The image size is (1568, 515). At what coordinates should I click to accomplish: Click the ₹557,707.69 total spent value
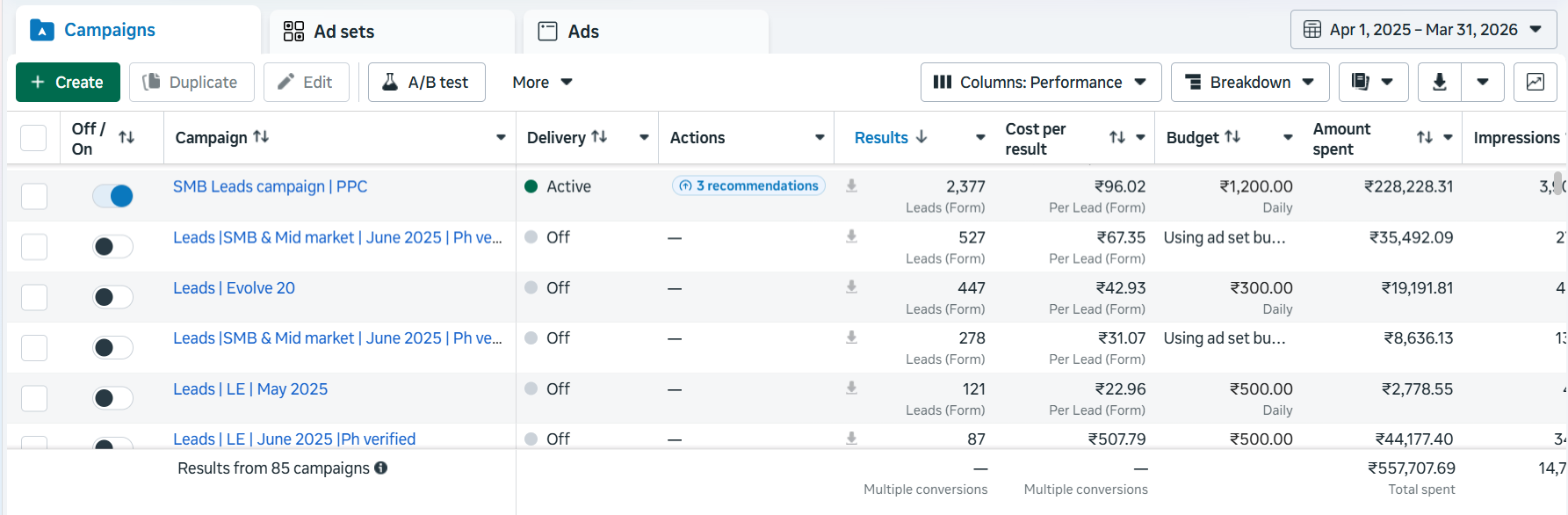pos(1411,468)
